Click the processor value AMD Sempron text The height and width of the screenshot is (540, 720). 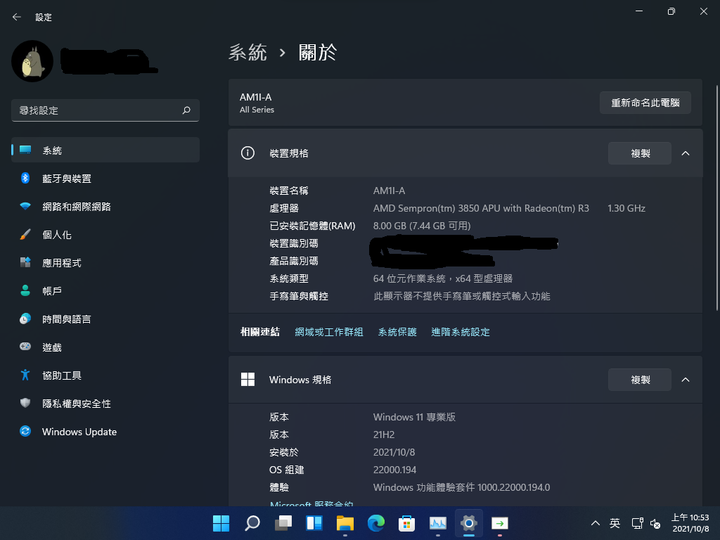[481, 208]
